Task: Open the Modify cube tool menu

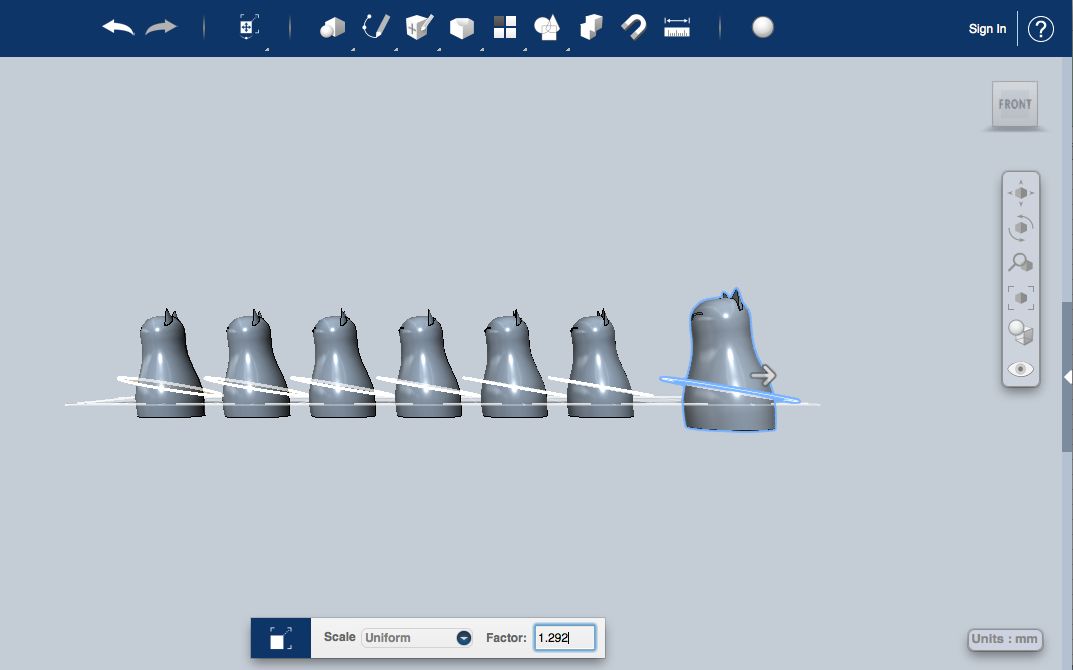Action: tap(462, 28)
